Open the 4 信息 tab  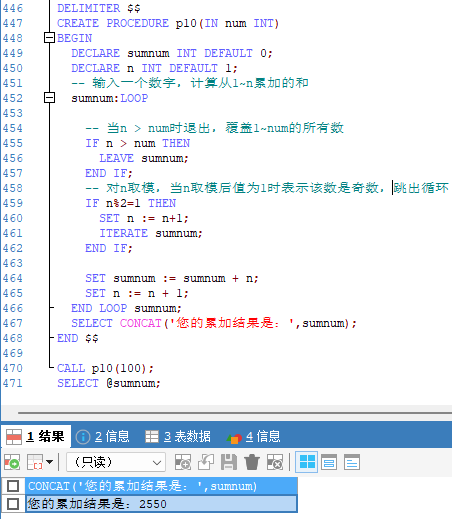[253, 436]
